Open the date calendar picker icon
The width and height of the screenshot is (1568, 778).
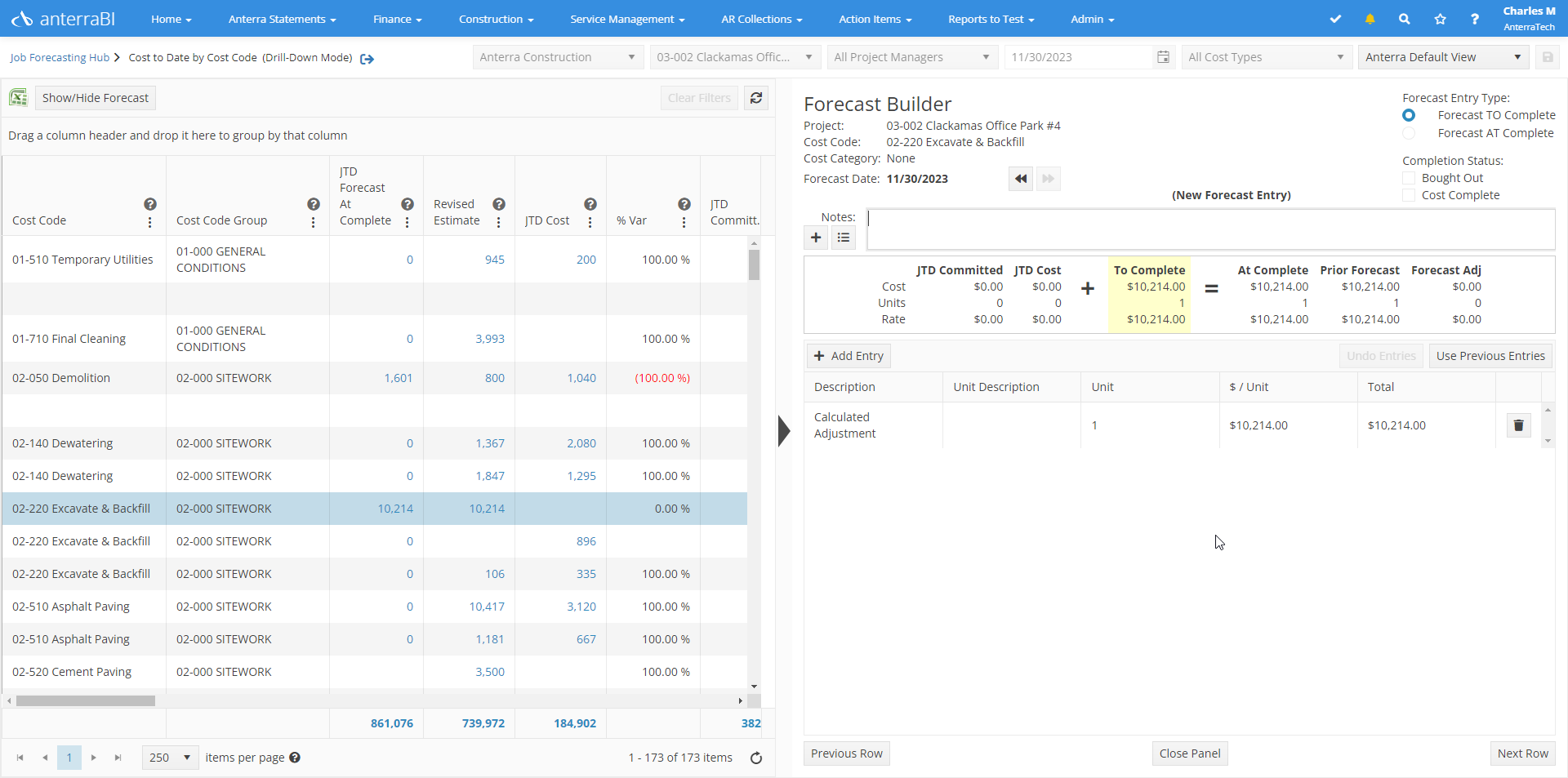point(1163,57)
